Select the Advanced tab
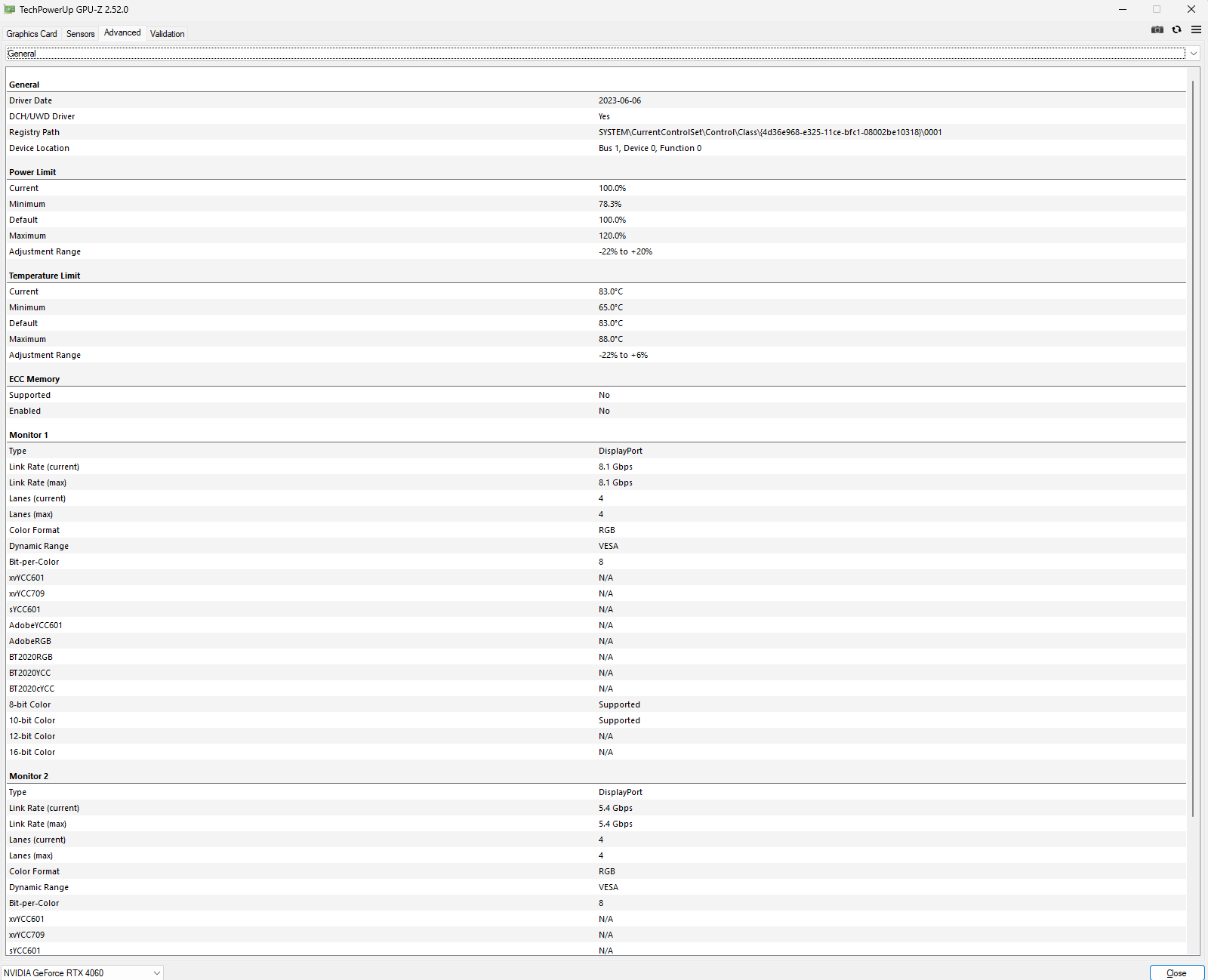The image size is (1208, 980). (122, 33)
